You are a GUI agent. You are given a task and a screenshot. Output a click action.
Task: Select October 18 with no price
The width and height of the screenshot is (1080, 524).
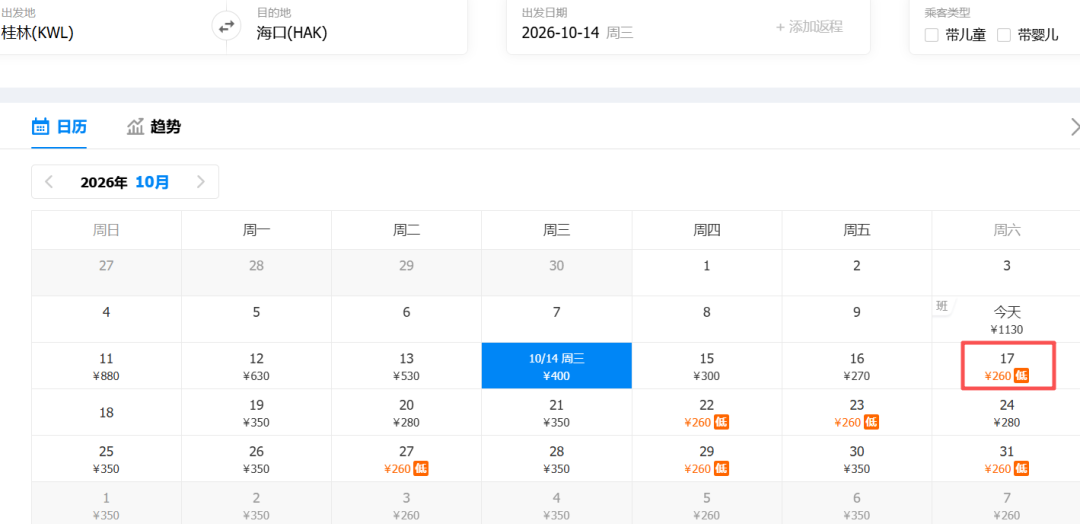pyautogui.click(x=106, y=412)
